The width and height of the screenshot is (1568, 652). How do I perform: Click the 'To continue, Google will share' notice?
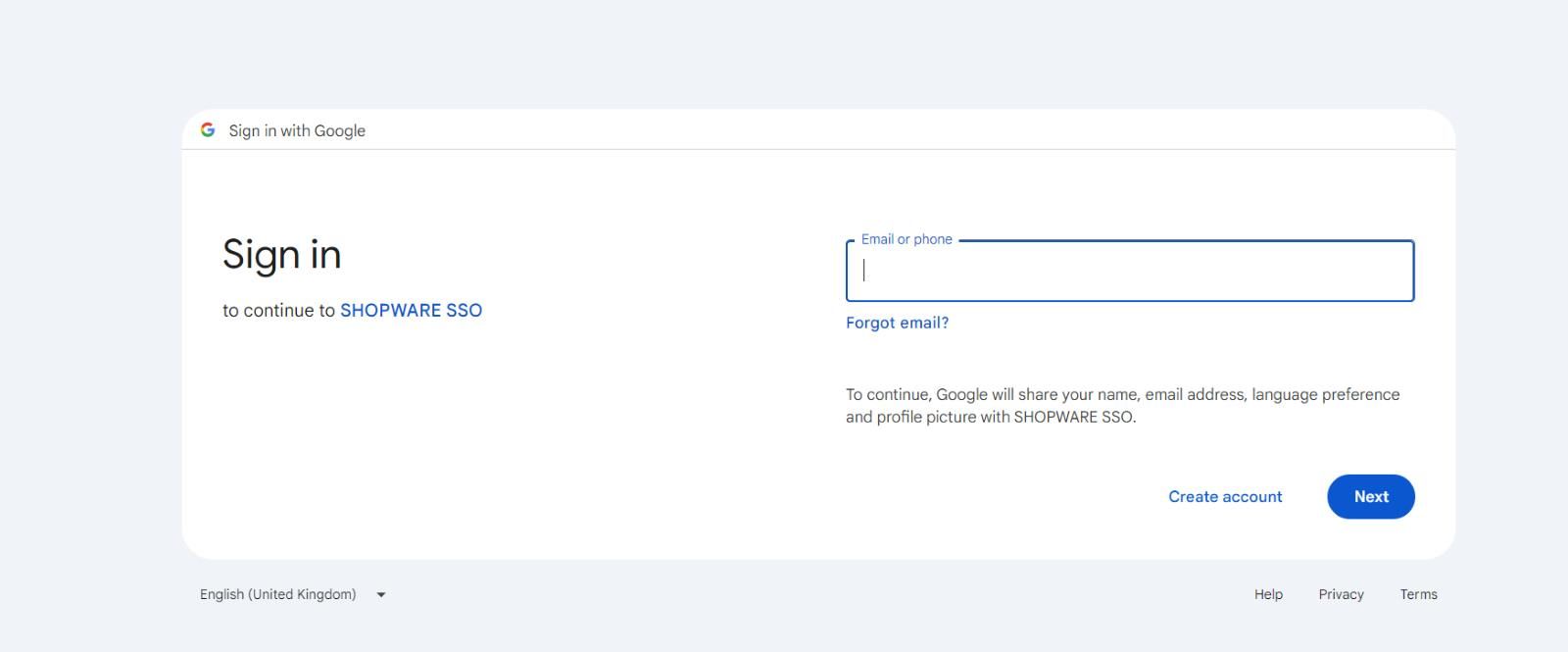point(1123,405)
